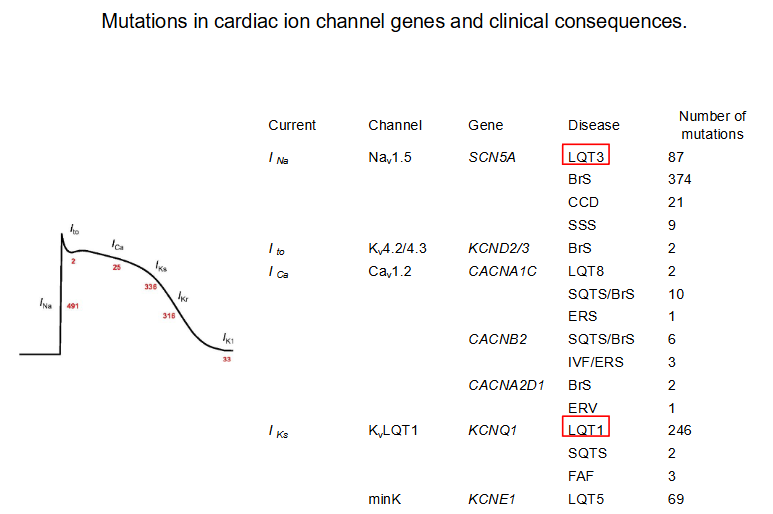
Task: Click the red-boxed LQT3 disease label
Action: click(586, 155)
